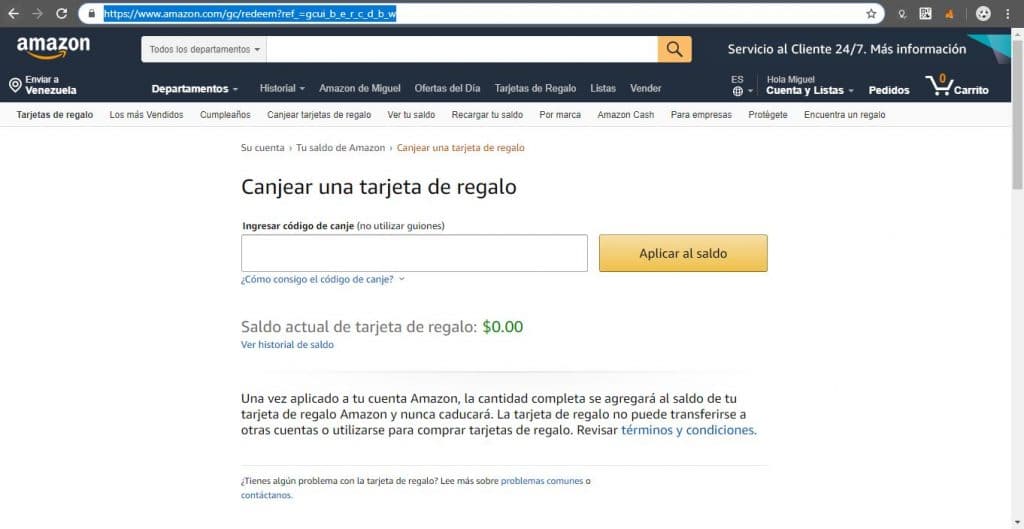Expand ¿Cómo consigo el código de canje?
Image resolution: width=1024 pixels, height=529 pixels.
click(323, 279)
